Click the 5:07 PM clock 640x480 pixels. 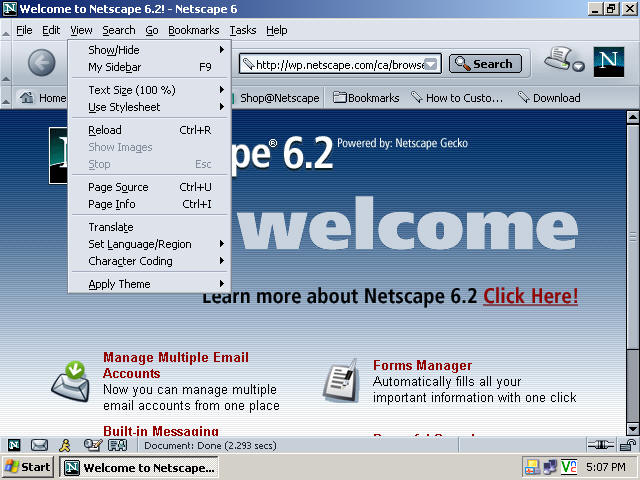pos(606,467)
